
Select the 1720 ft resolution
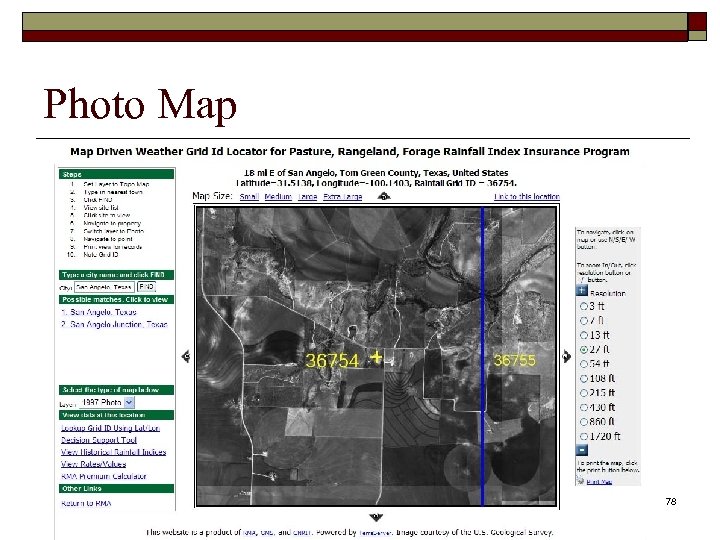pos(584,436)
